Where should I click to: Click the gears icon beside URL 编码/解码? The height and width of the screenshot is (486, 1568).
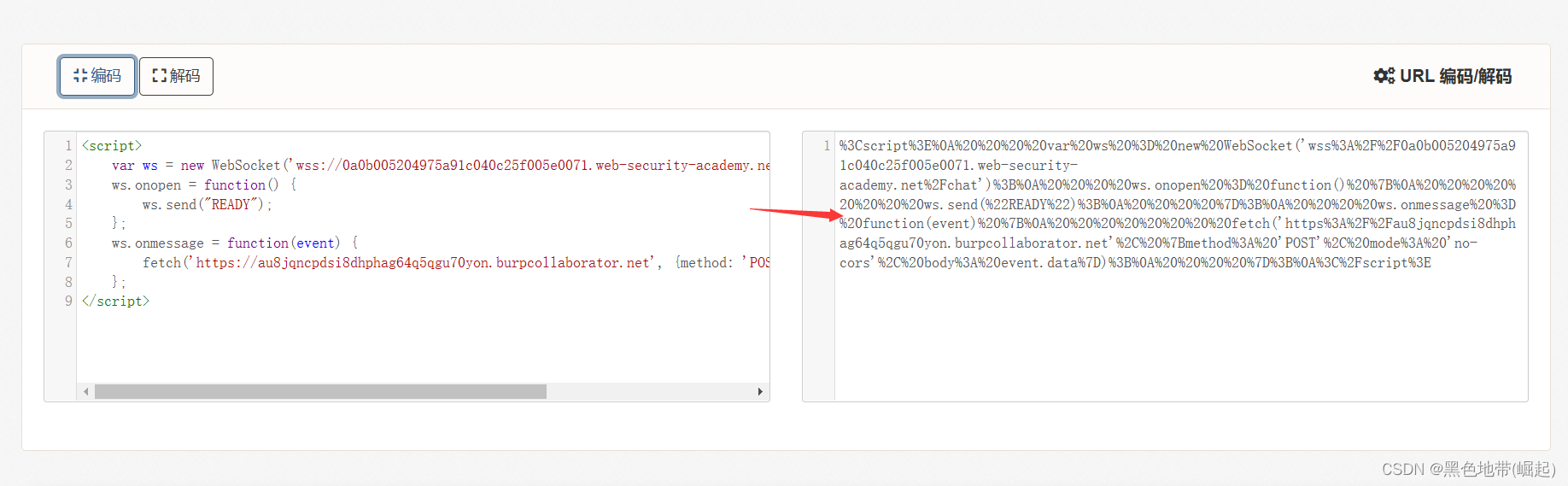[x=1384, y=76]
